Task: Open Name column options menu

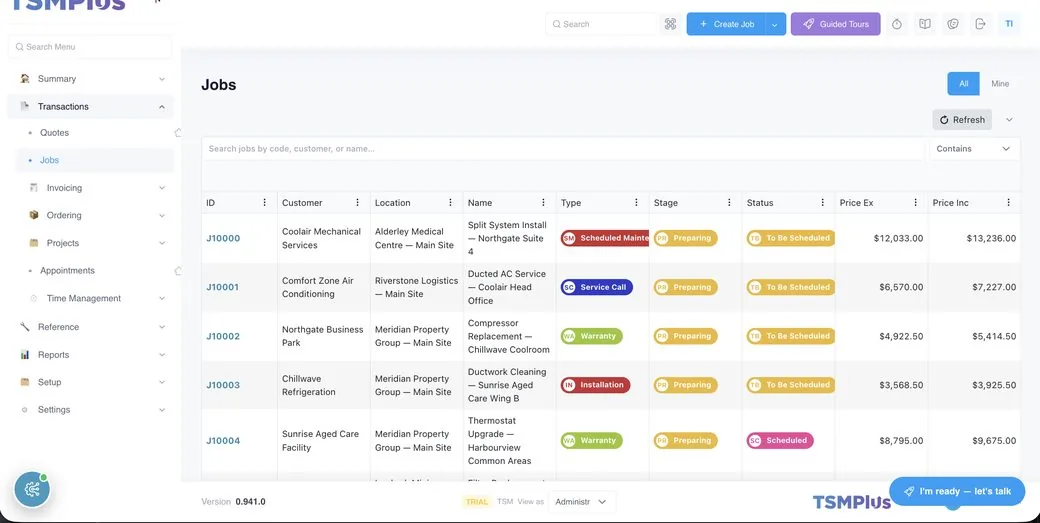Action: (543, 203)
